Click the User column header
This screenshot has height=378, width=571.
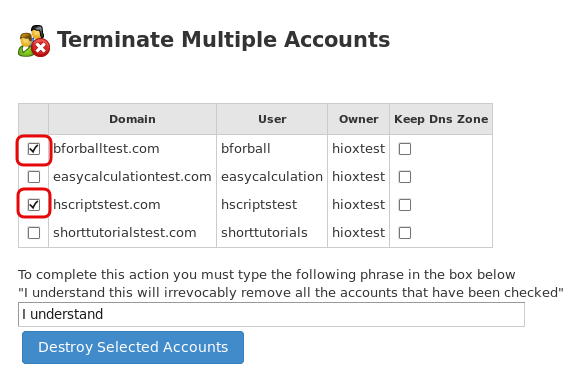point(272,119)
